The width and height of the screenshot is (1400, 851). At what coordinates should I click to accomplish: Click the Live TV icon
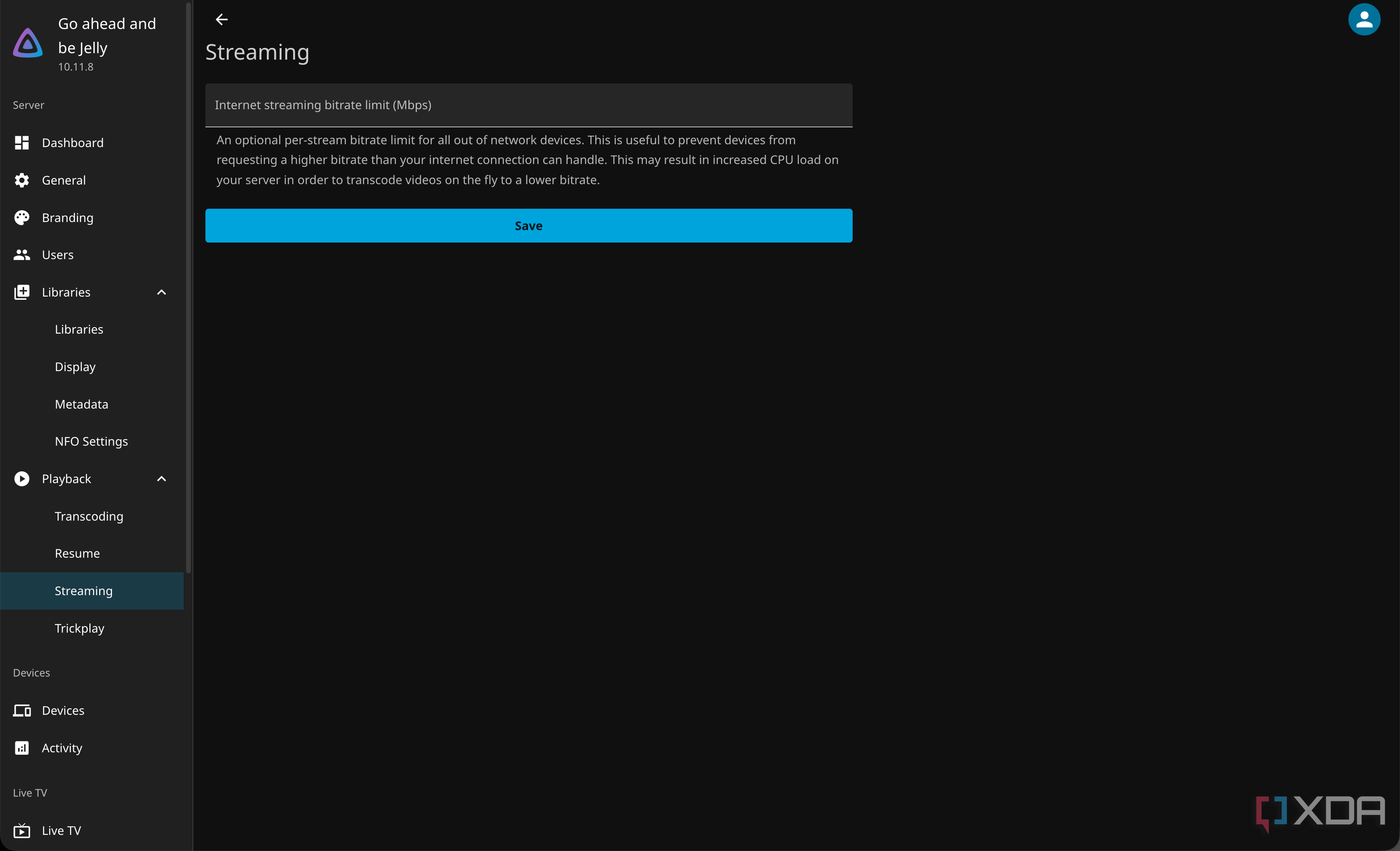click(x=22, y=830)
